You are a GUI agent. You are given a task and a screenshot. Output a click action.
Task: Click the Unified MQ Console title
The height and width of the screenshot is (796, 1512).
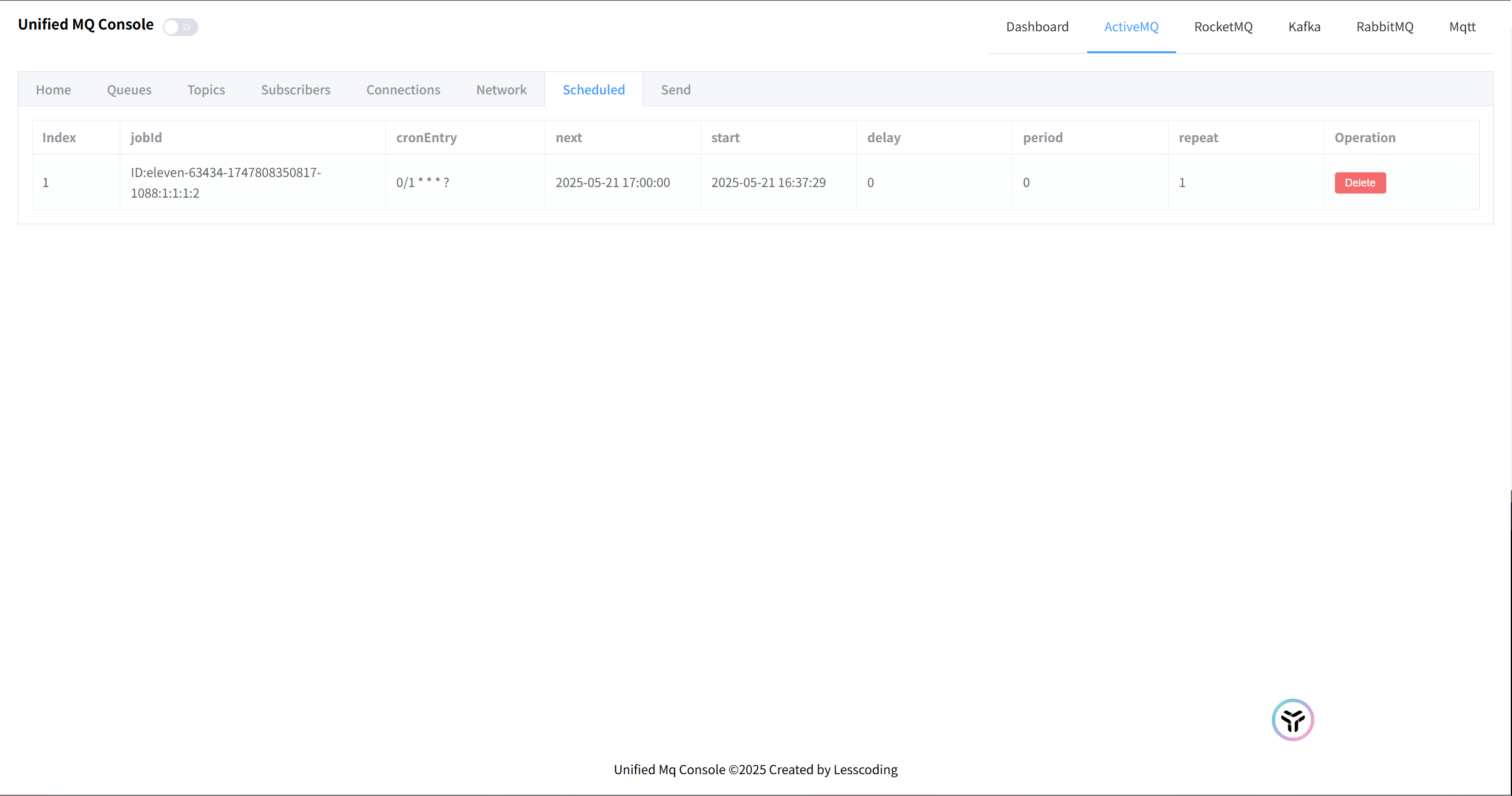click(x=86, y=25)
